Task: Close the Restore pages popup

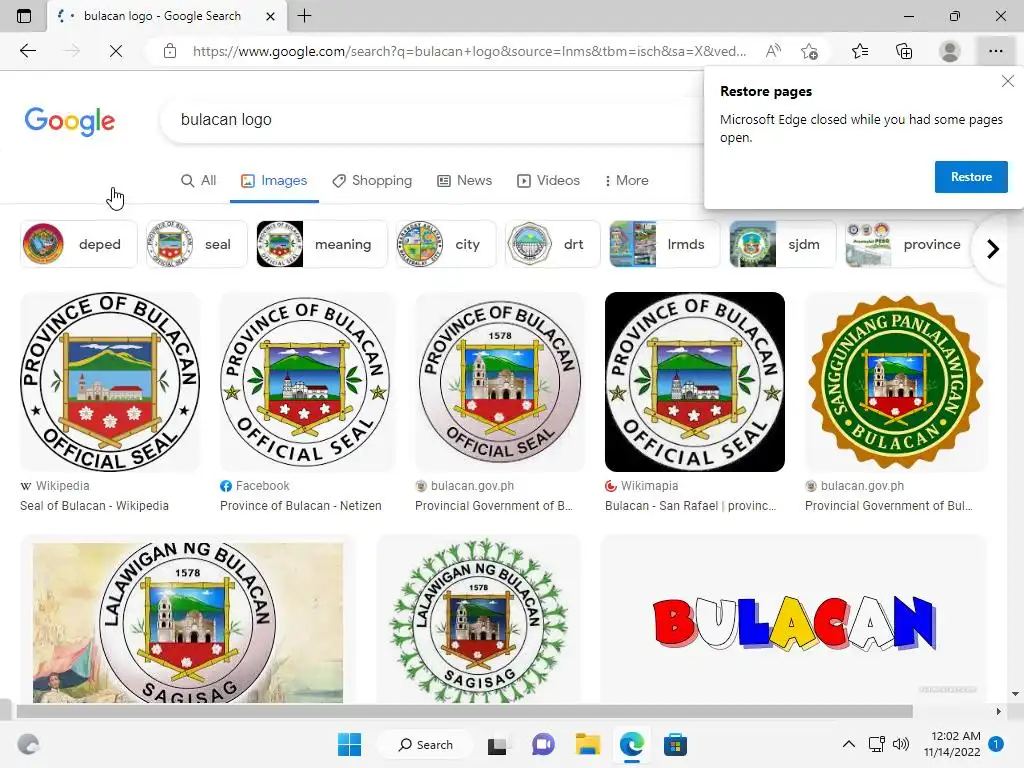Action: [1008, 81]
